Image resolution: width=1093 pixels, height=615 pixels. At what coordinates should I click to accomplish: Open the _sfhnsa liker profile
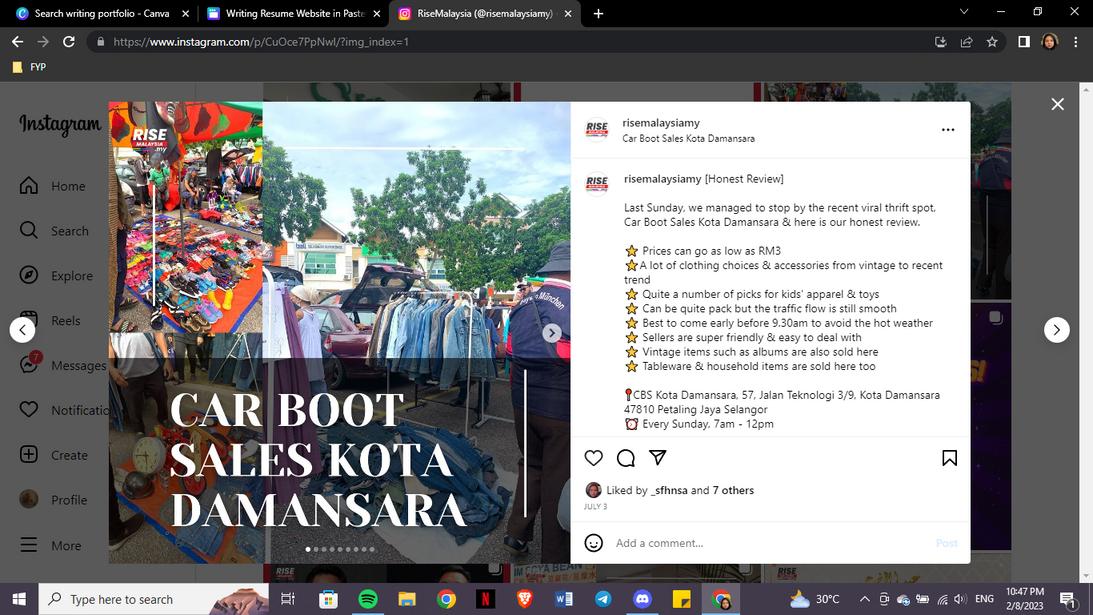pos(669,490)
